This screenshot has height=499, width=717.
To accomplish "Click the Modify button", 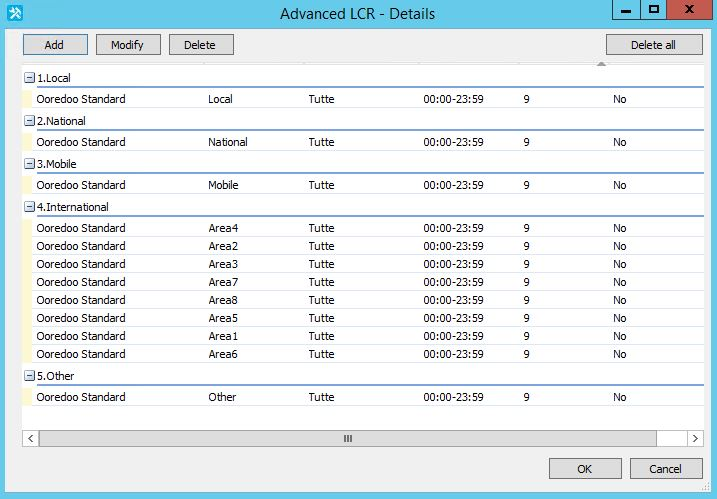I will [x=127, y=45].
